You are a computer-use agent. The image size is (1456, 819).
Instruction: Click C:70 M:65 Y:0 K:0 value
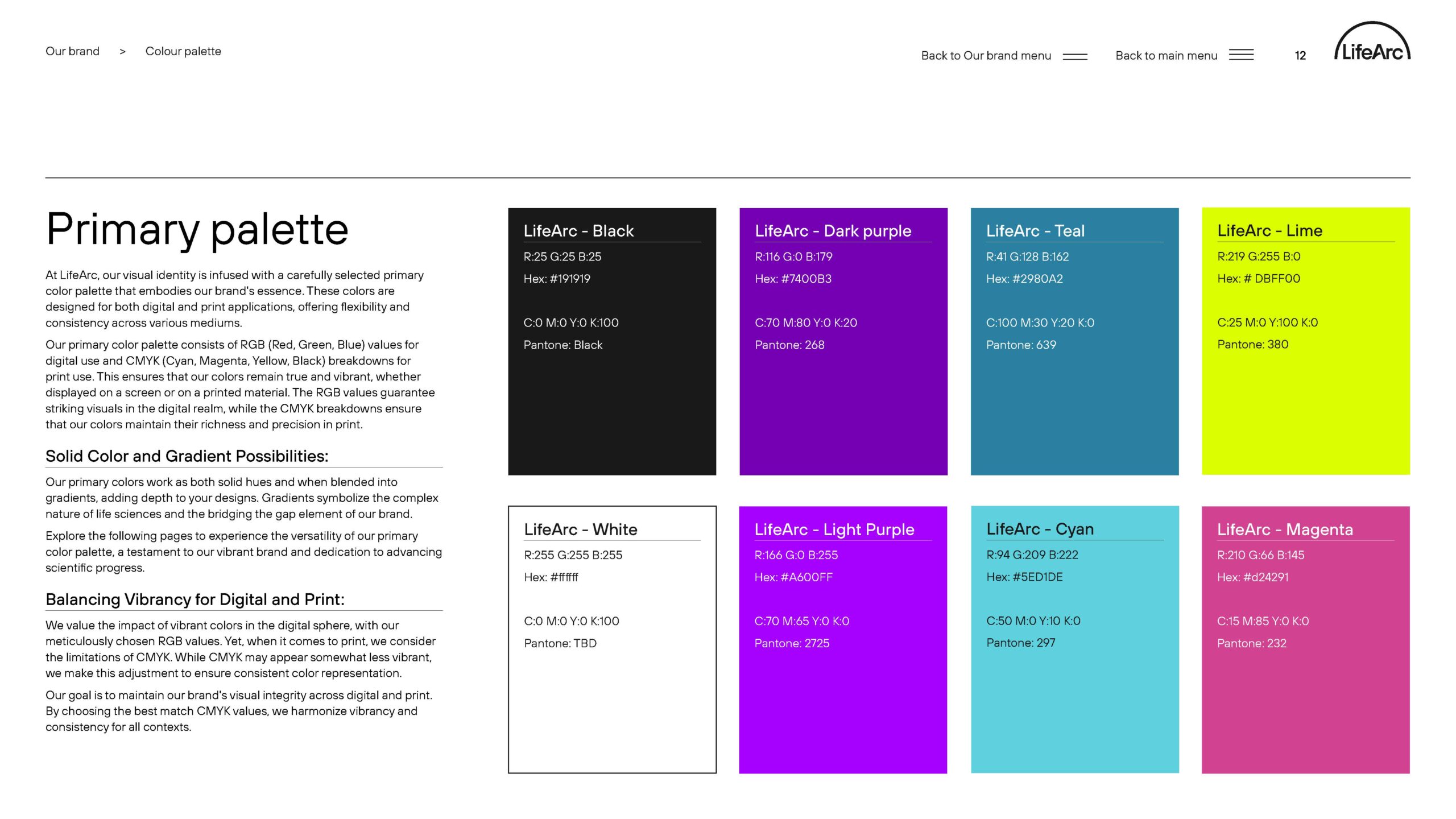pyautogui.click(x=802, y=621)
